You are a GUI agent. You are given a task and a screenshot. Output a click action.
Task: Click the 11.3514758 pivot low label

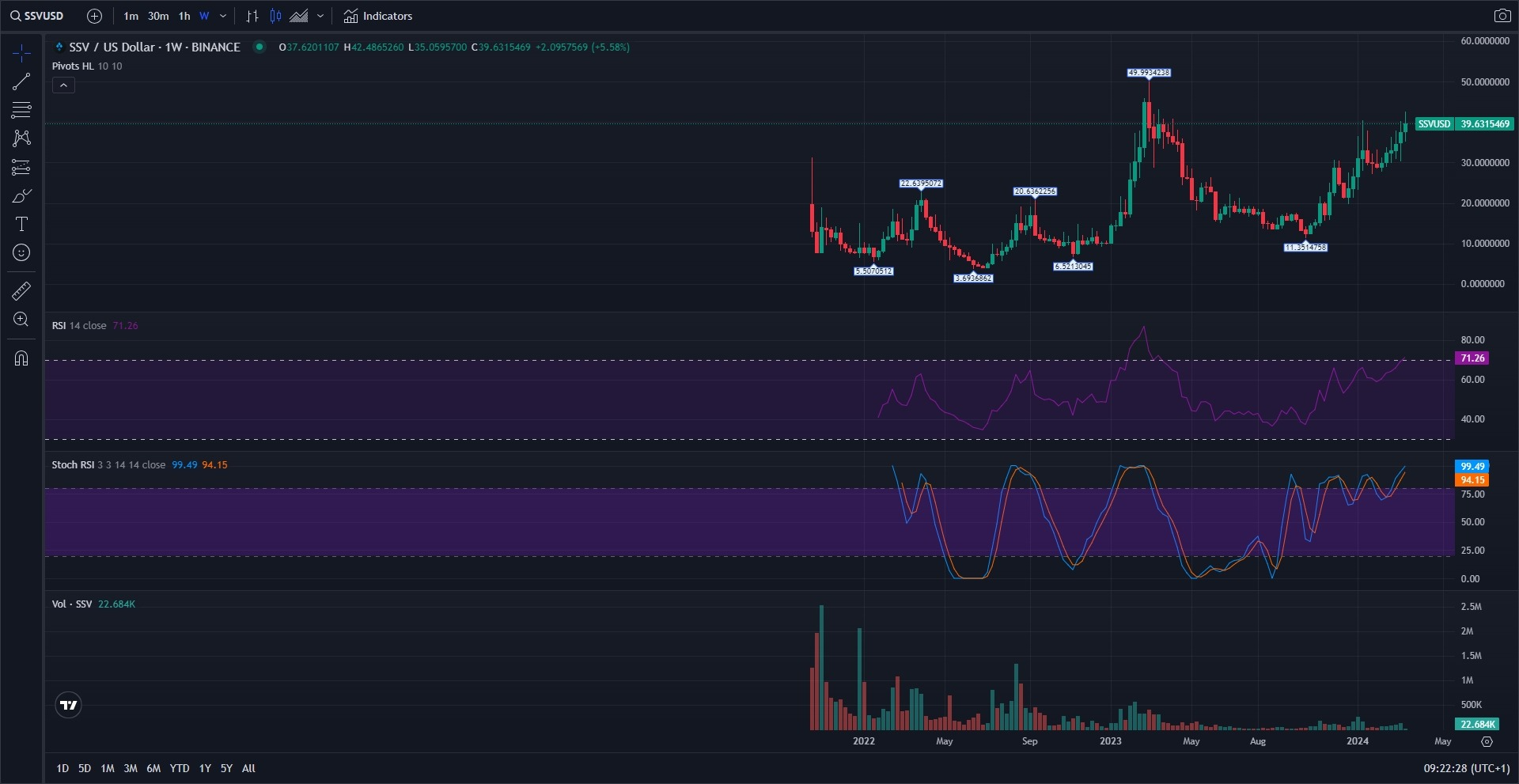(1305, 248)
